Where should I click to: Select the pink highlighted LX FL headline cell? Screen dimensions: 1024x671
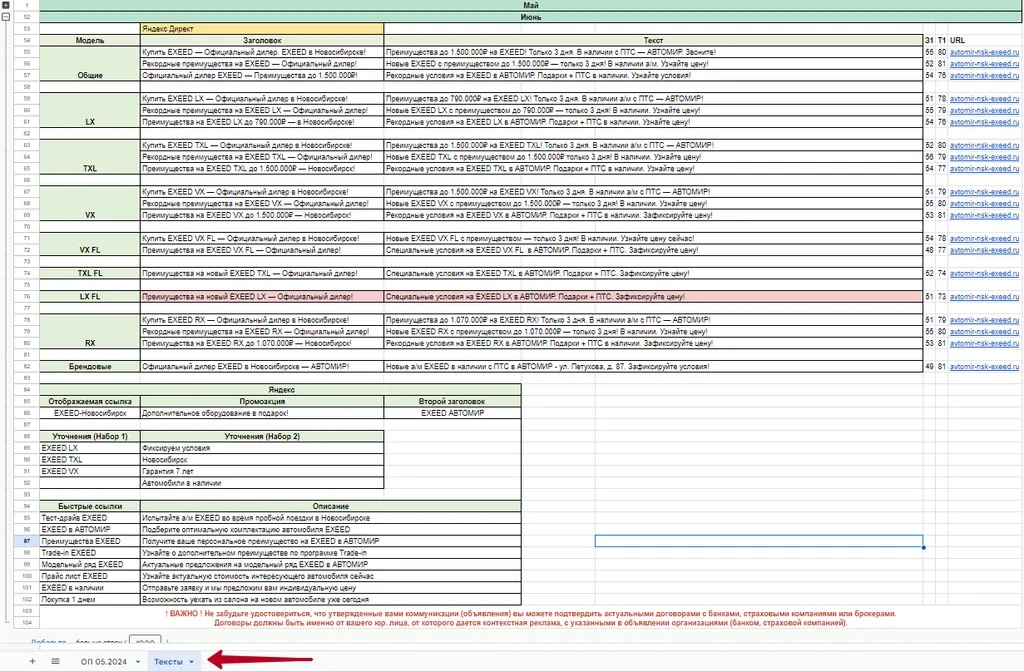(x=260, y=297)
